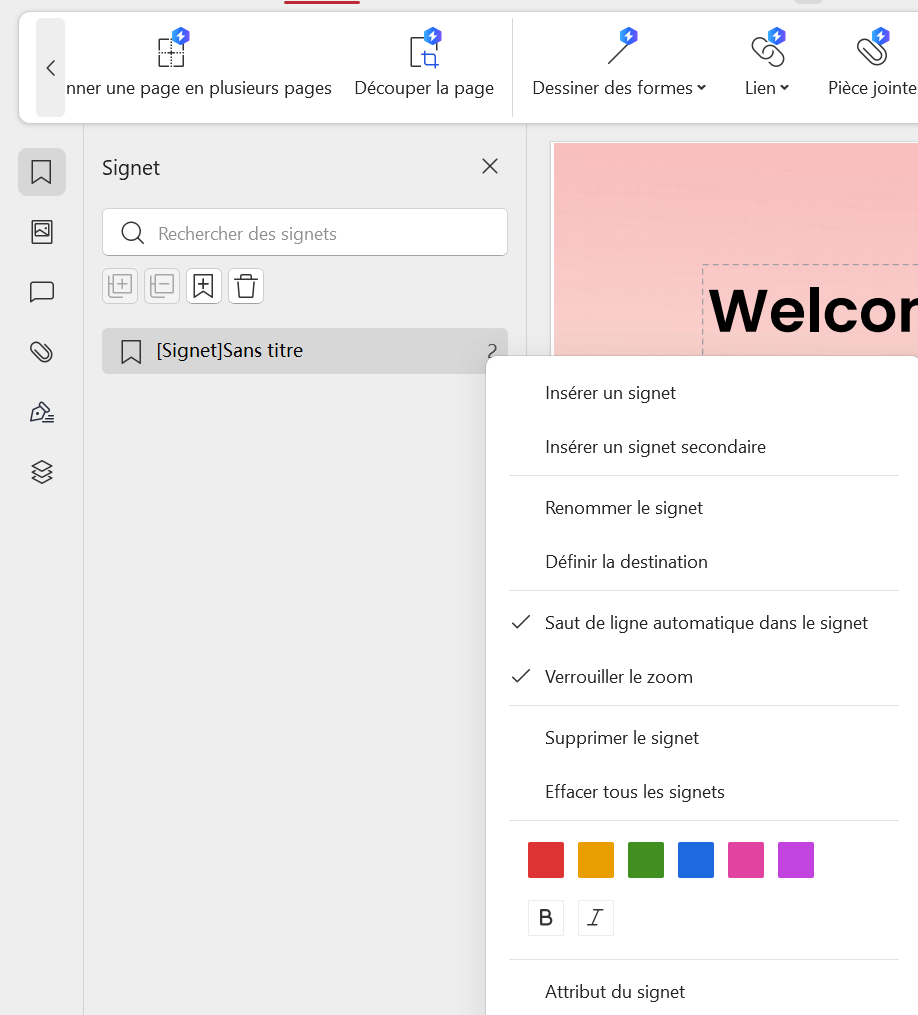The height and width of the screenshot is (1015, 918).
Task: Open the layers panel icon
Action: [x=41, y=472]
